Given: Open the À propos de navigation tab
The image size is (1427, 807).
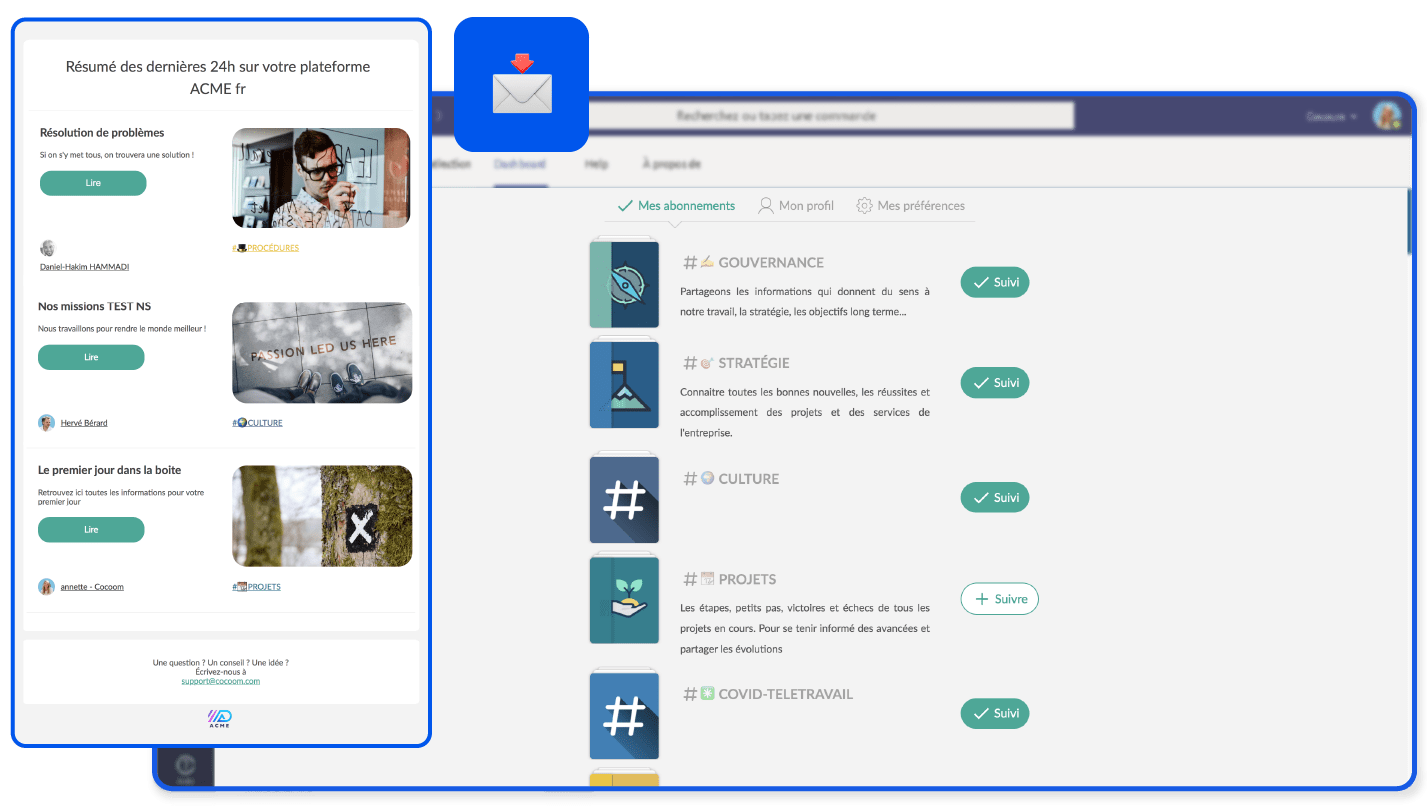Looking at the screenshot, I should pyautogui.click(x=671, y=164).
